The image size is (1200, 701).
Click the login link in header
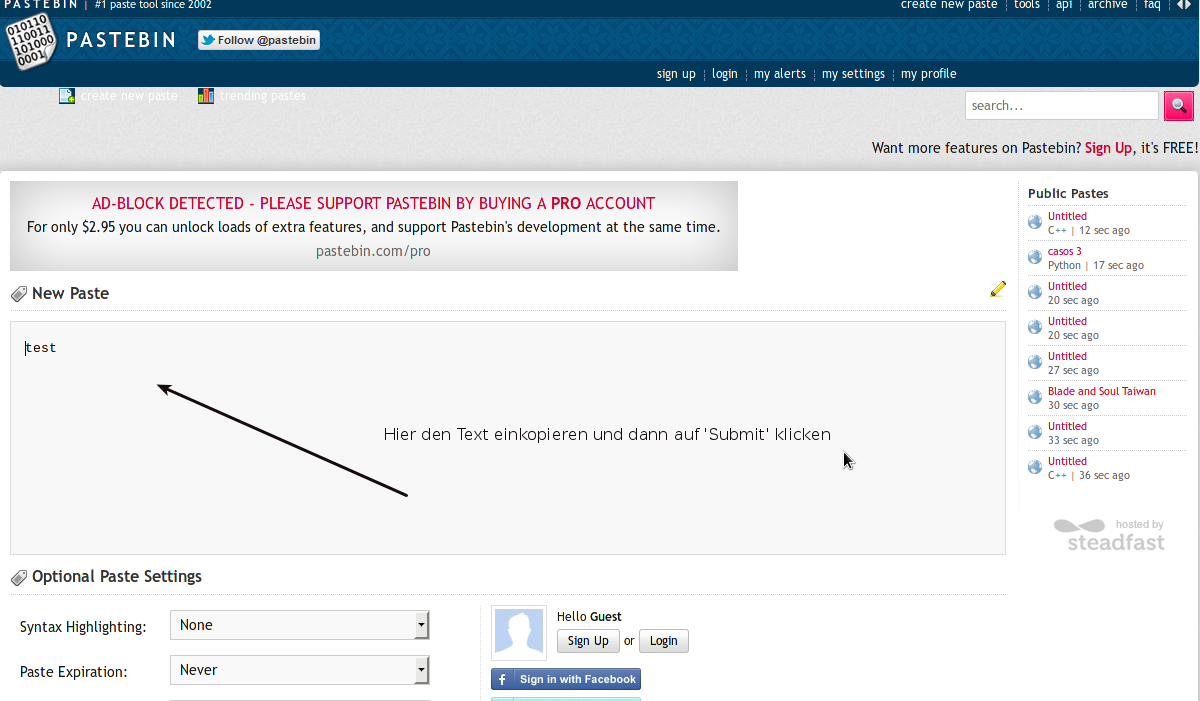click(x=725, y=74)
